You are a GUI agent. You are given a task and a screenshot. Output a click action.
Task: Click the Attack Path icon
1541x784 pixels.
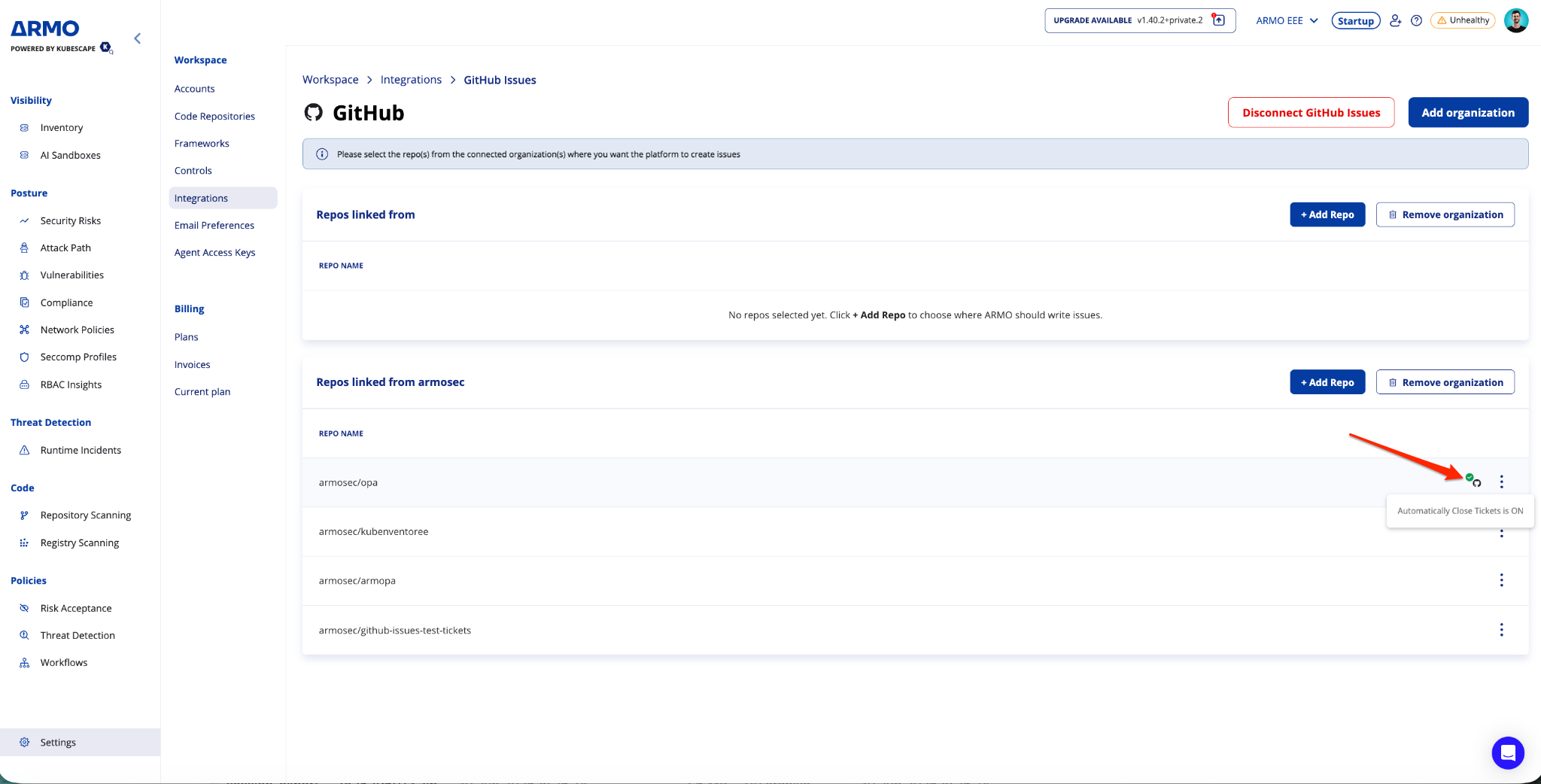(24, 248)
